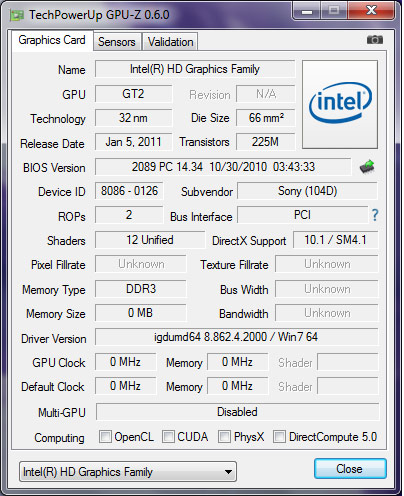Click the Memory Size field 0 MB

point(141,313)
